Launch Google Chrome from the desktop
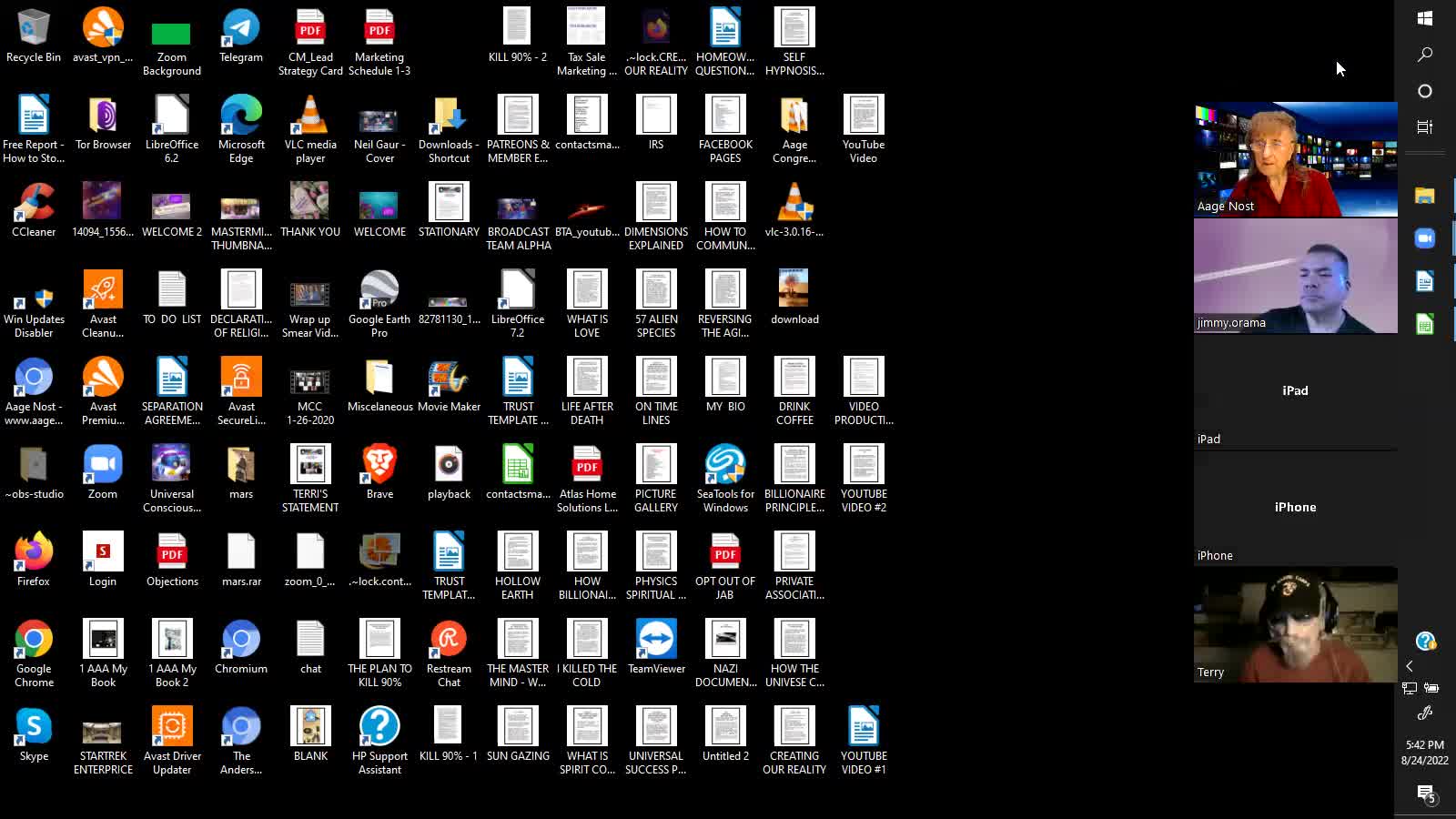Viewport: 1456px width, 819px height. pos(34,654)
